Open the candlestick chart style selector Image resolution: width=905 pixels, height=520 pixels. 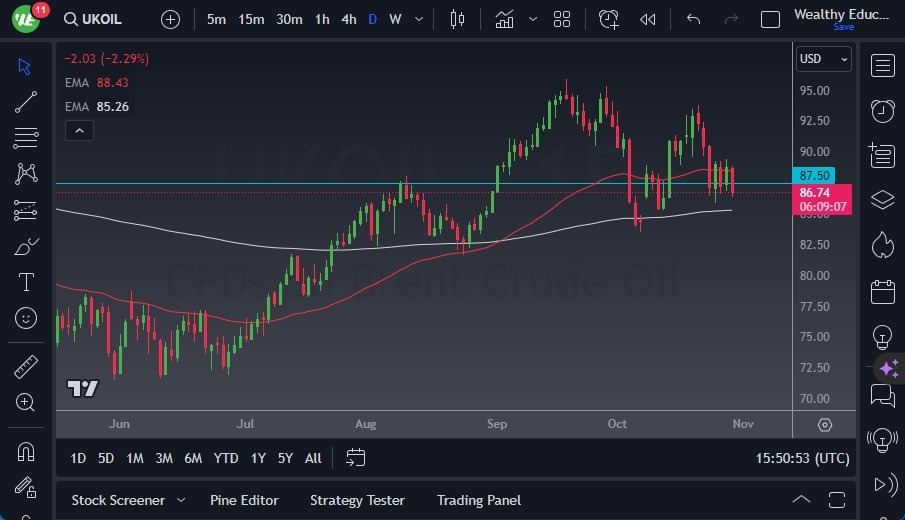458,19
